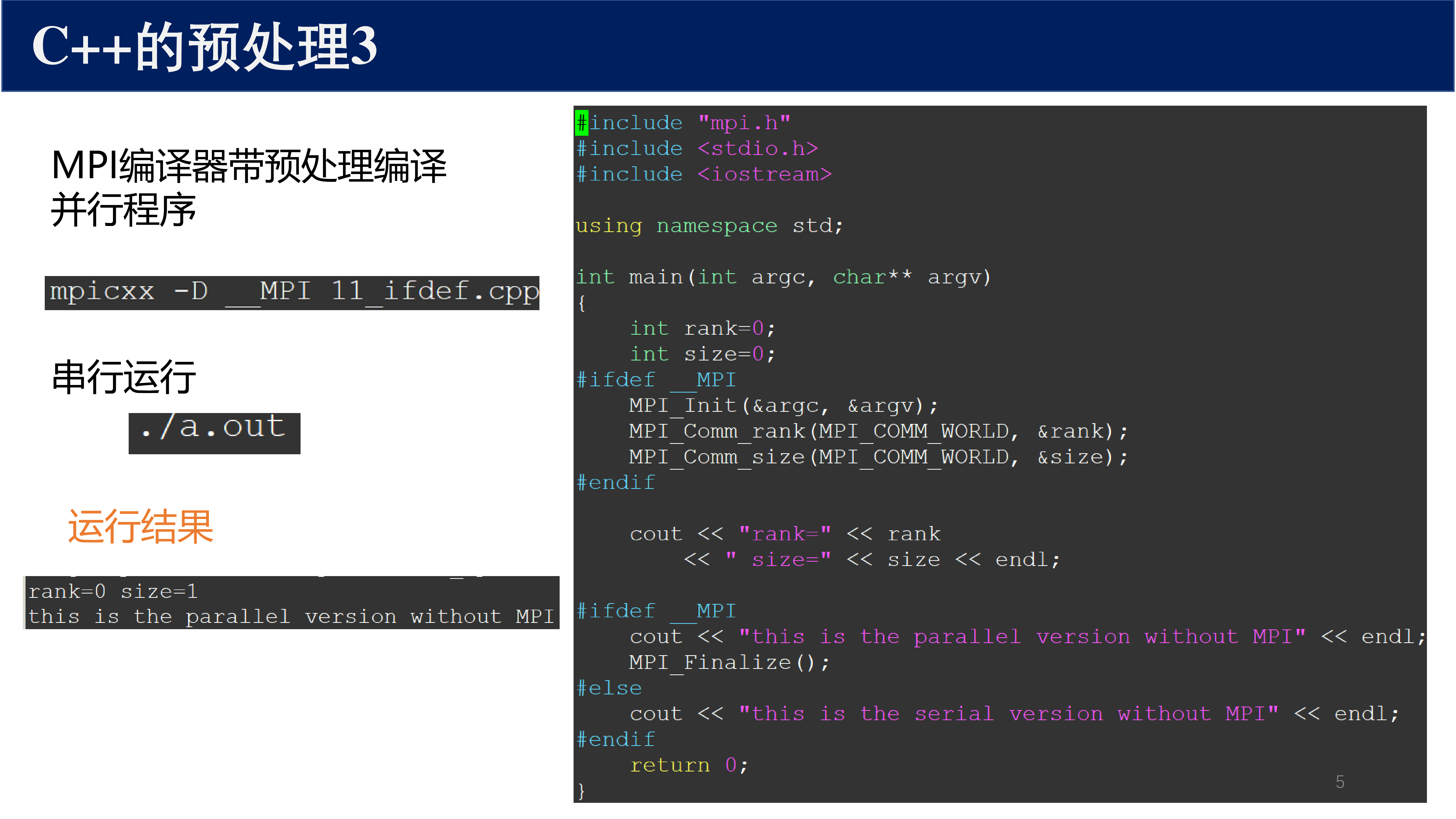This screenshot has height=819, width=1456.
Task: Click the line '#include <iostream>'
Action: (704, 174)
